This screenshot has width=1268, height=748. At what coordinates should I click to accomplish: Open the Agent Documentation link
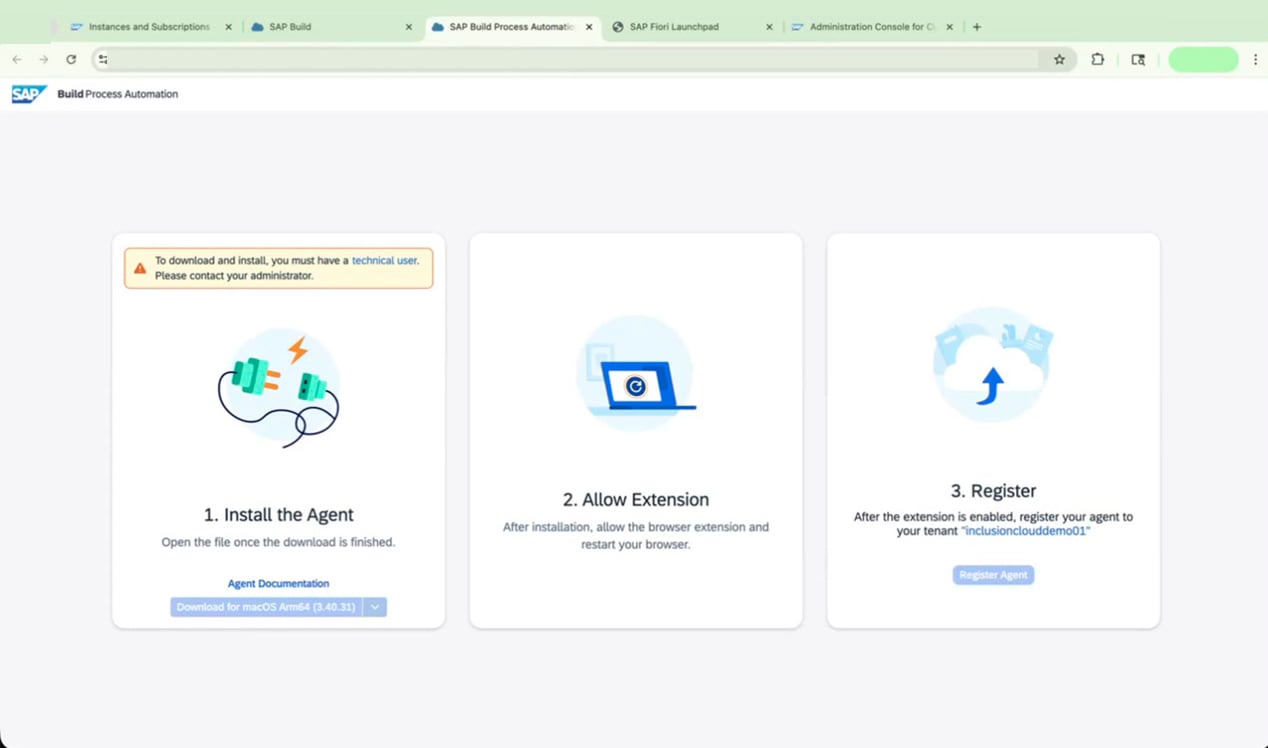point(278,583)
